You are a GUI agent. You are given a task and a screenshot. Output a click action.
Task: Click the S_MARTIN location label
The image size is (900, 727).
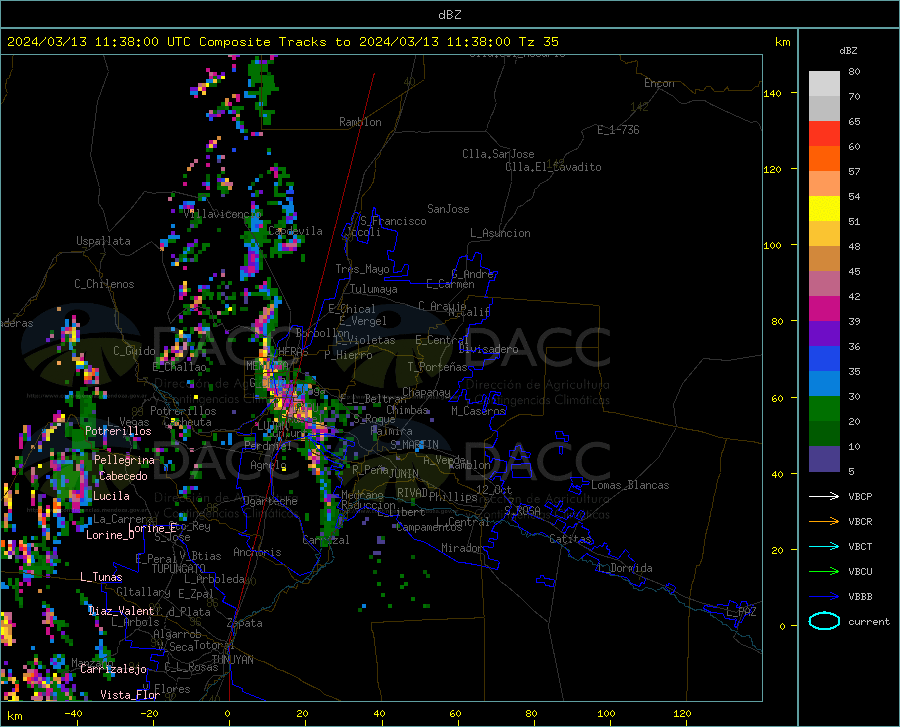414,445
